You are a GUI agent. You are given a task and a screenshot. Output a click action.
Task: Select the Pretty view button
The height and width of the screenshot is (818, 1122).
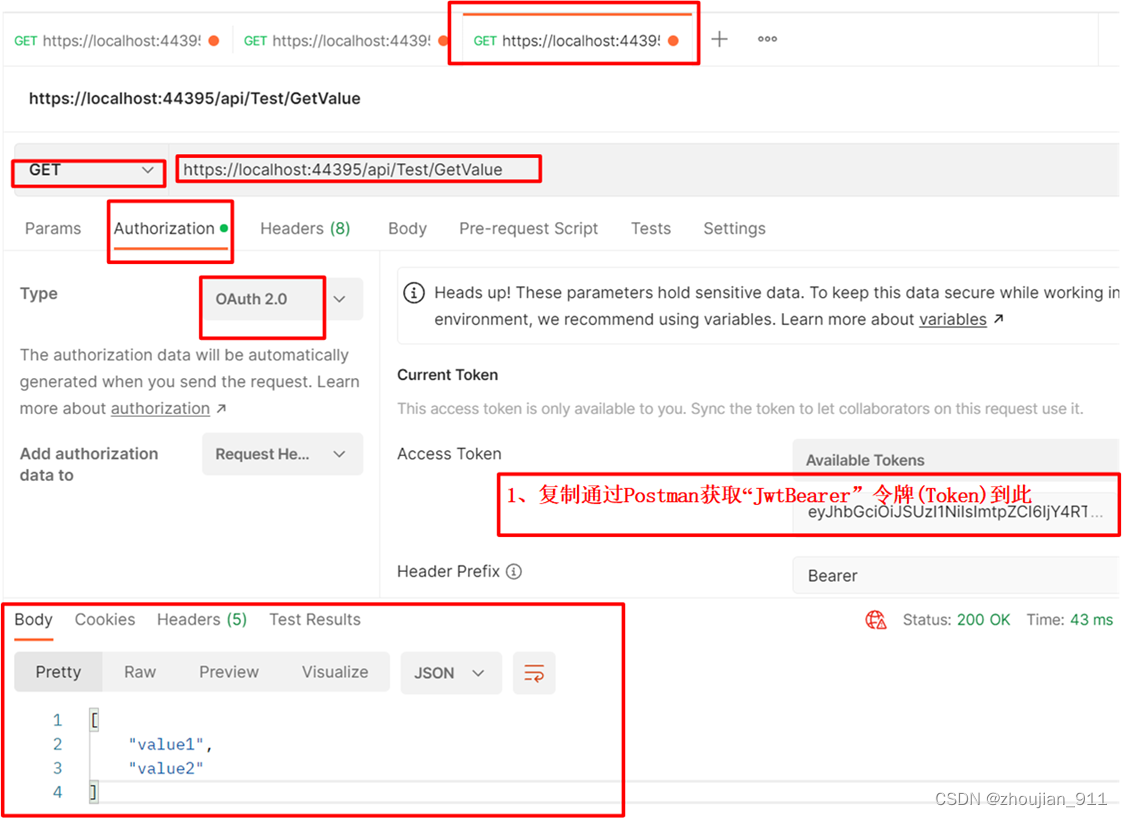pos(59,672)
